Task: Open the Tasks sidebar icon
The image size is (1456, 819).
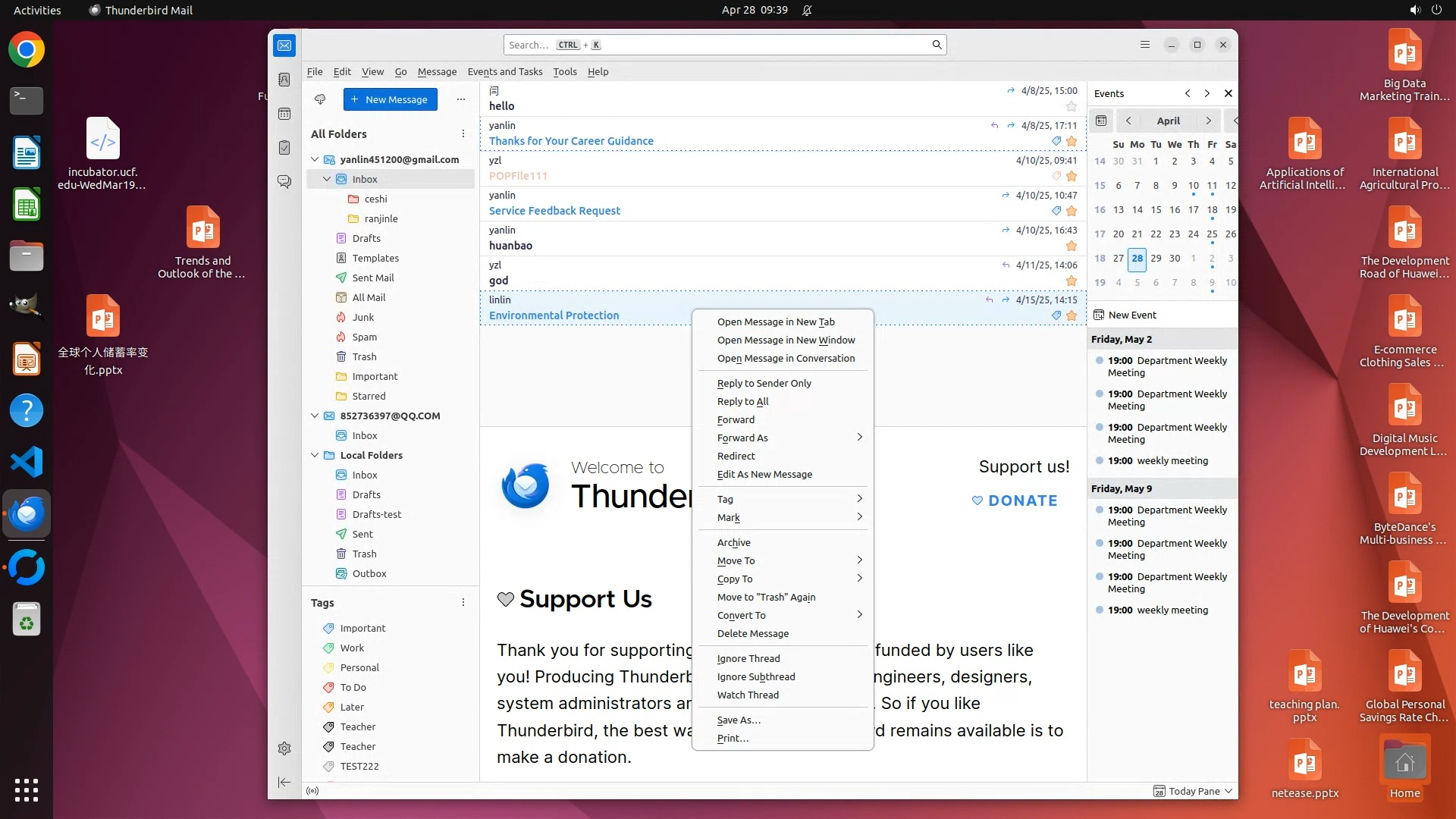Action: click(284, 148)
